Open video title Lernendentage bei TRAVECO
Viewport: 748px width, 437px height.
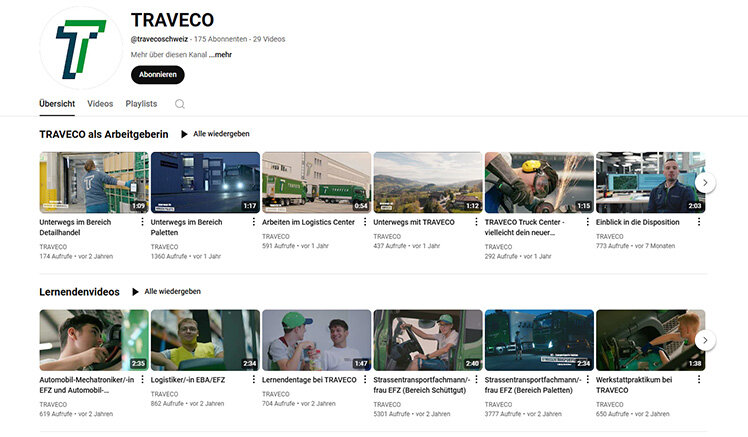tap(309, 380)
